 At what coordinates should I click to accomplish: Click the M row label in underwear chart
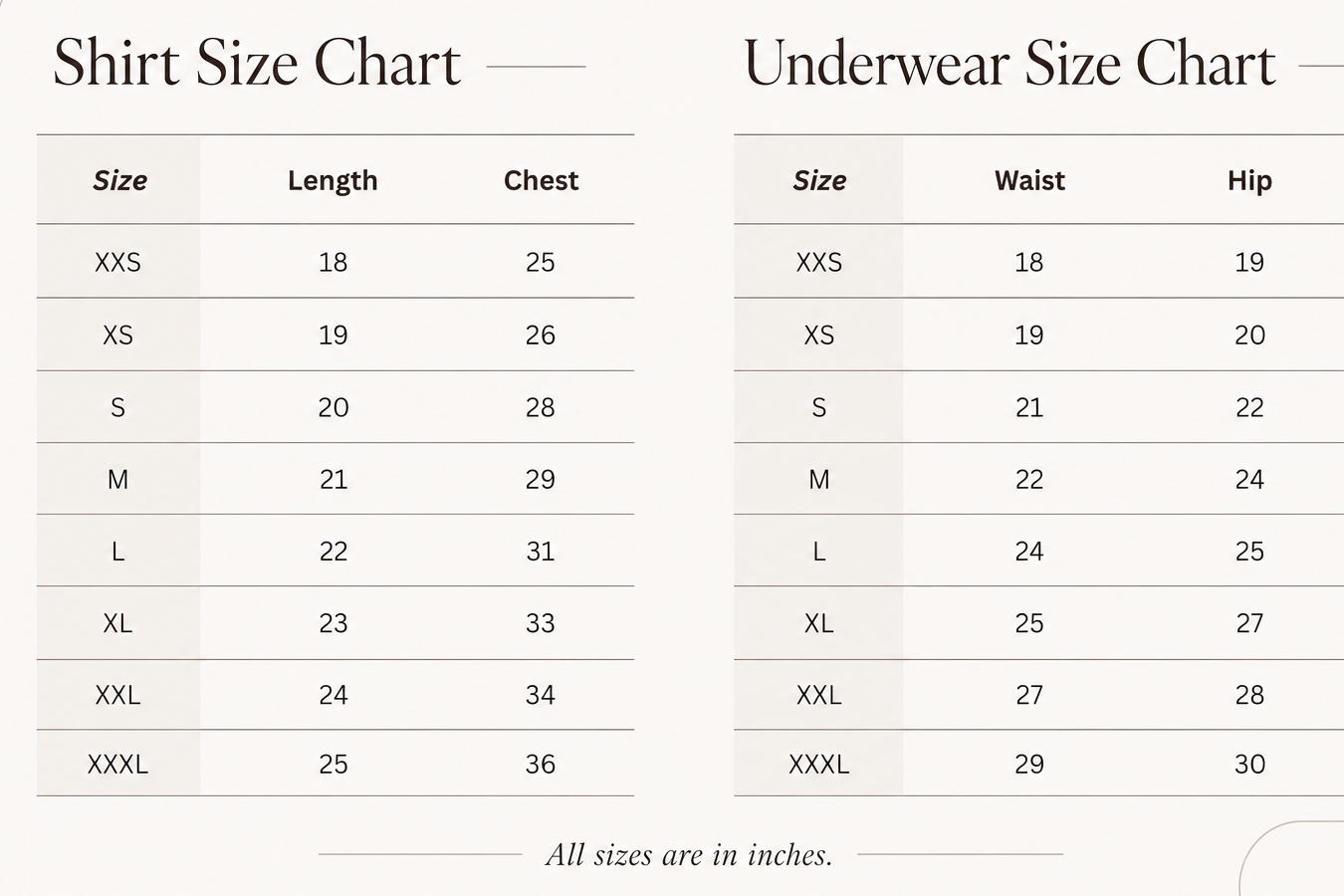click(818, 480)
